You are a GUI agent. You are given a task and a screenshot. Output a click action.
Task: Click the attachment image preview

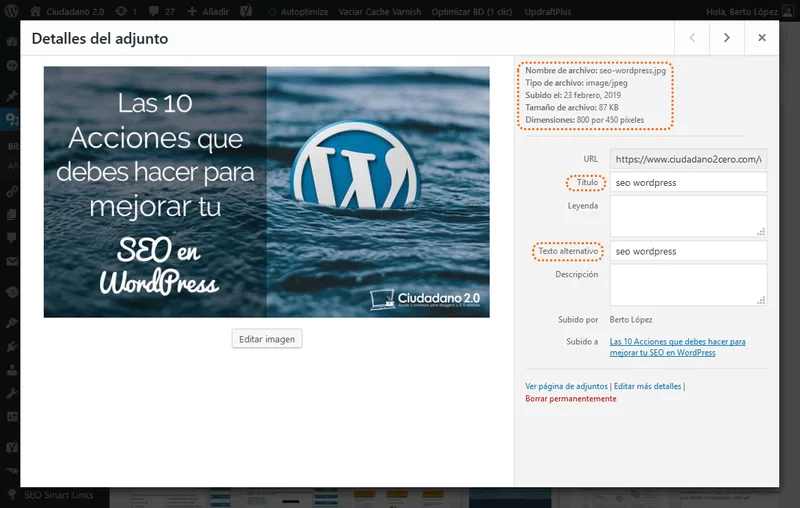pyautogui.click(x=266, y=192)
